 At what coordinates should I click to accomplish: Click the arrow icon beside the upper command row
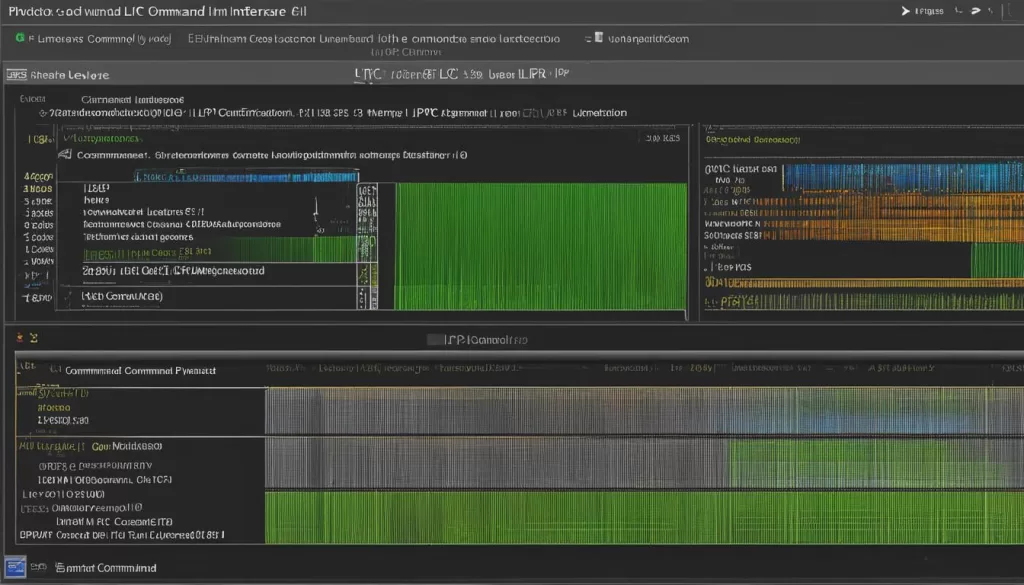point(65,155)
